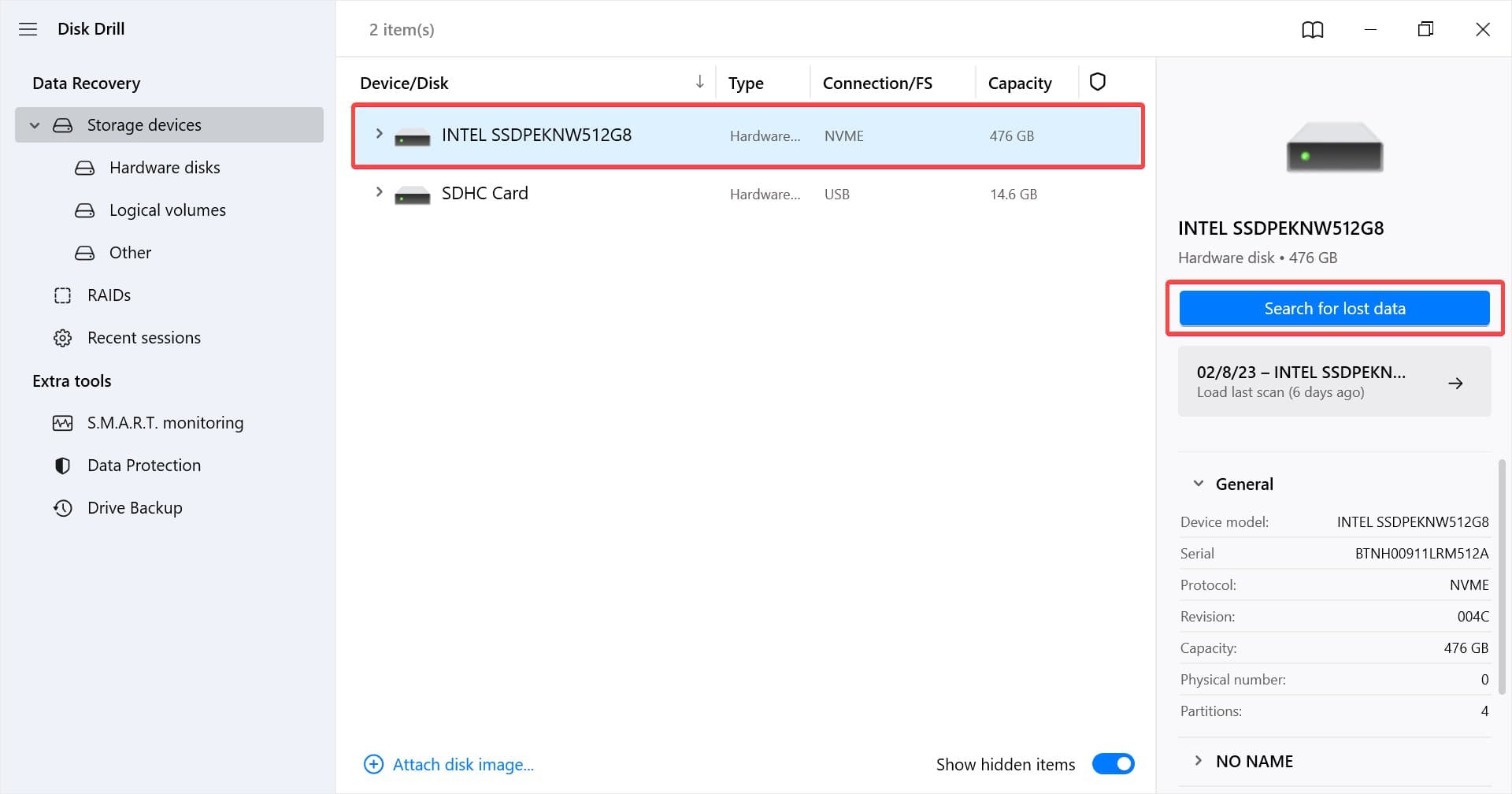Click the large drive image in details panel
The width and height of the screenshot is (1512, 794).
[x=1335, y=147]
